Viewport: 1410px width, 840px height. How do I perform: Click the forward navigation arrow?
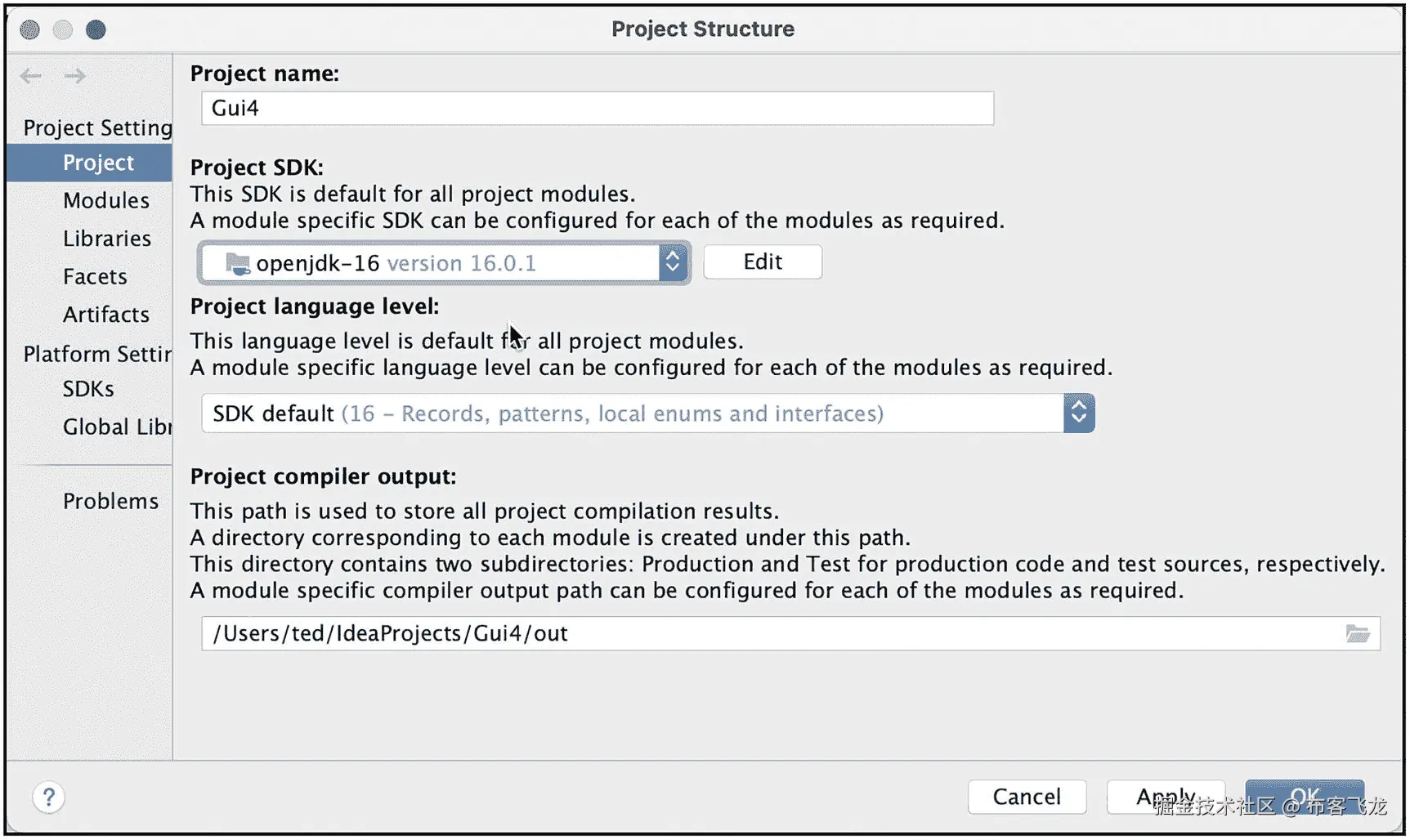(75, 76)
